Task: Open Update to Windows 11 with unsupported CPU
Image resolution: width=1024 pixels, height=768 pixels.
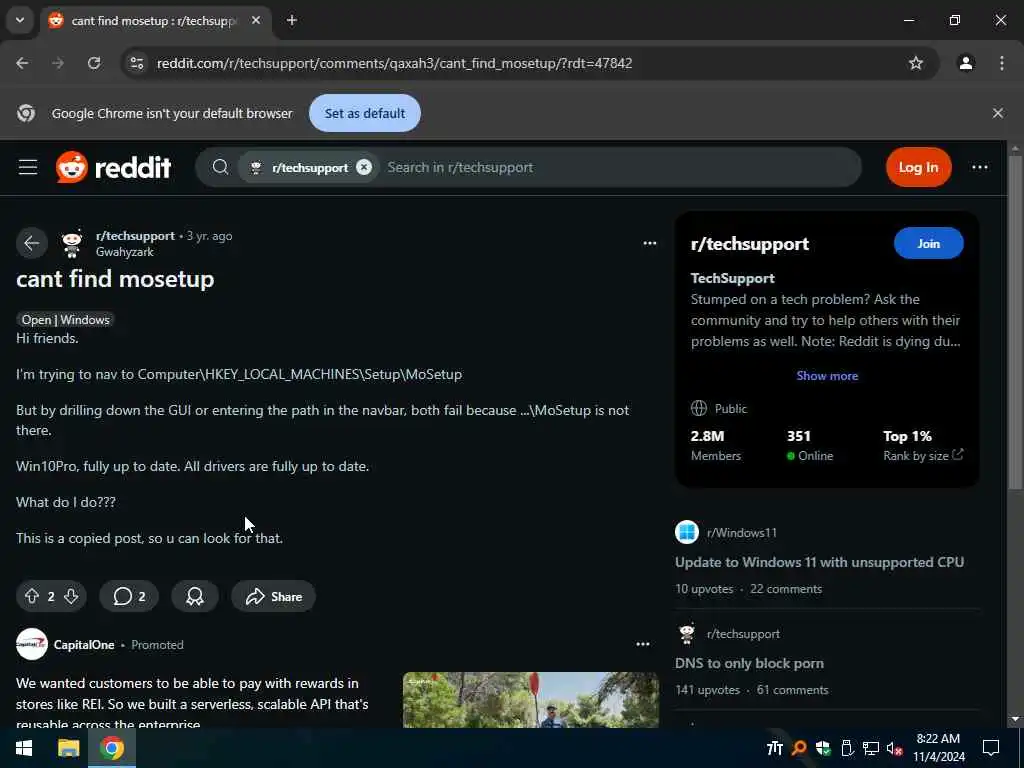Action: point(819,562)
